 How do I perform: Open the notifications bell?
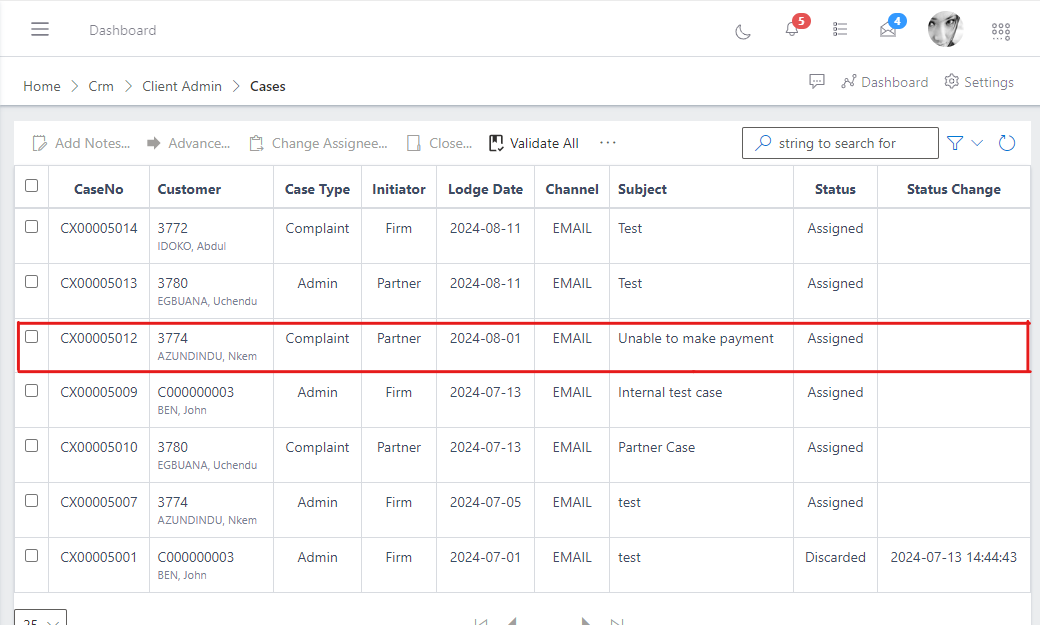[790, 28]
